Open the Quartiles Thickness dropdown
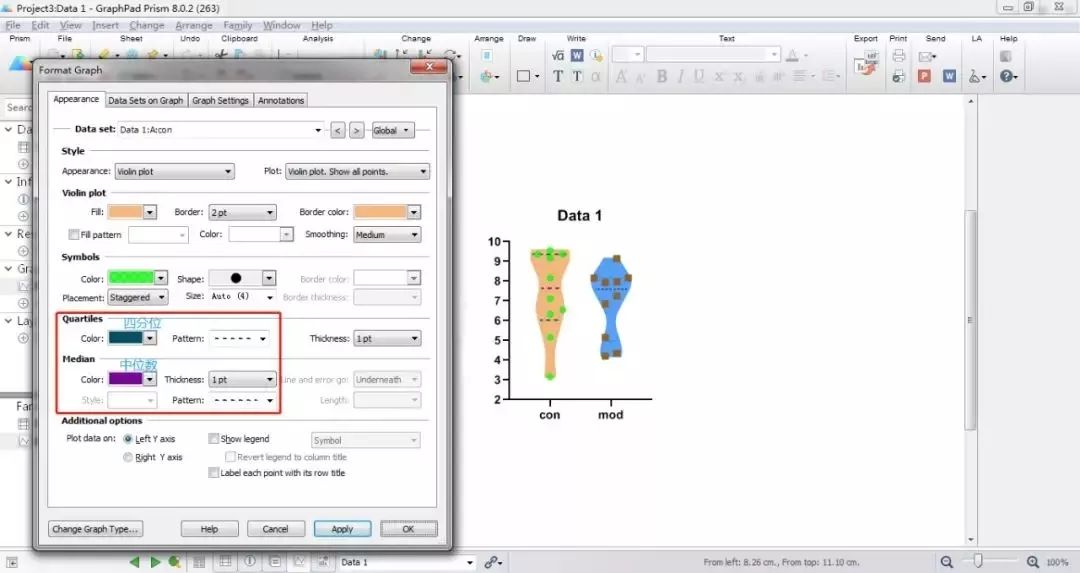The image size is (1080, 573). tap(387, 339)
